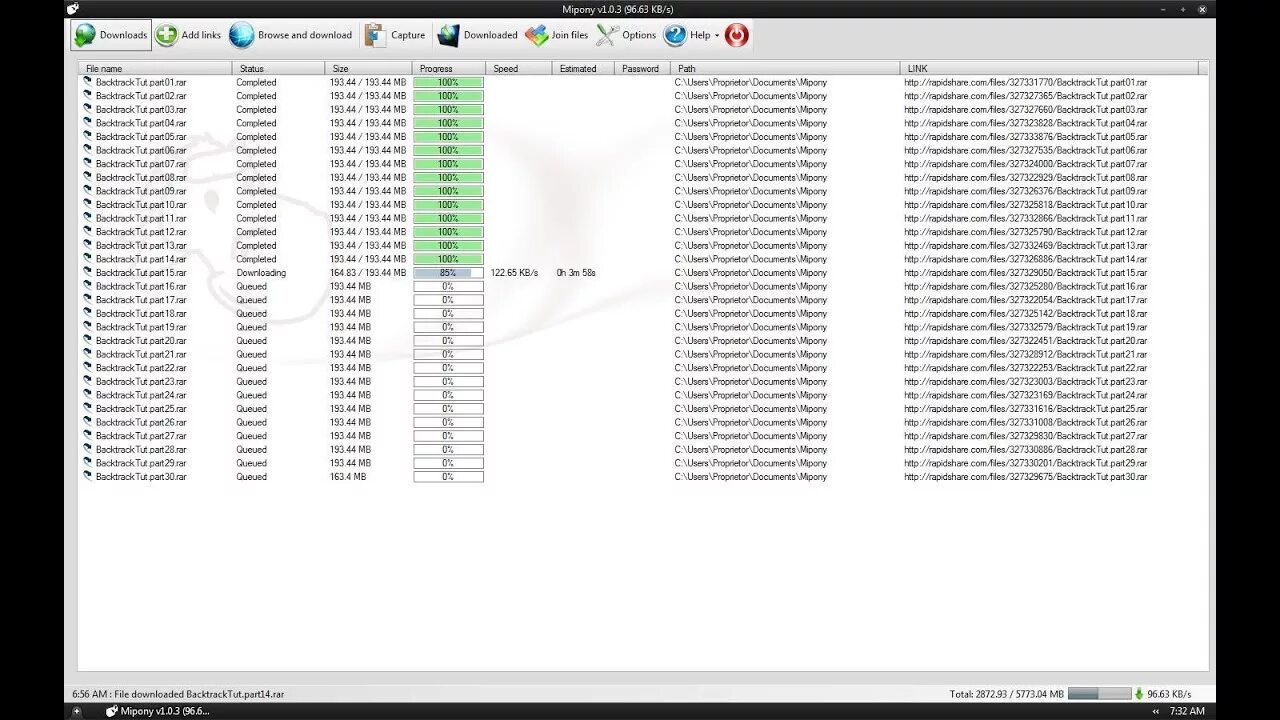Click the red power shutdown icon
The height and width of the screenshot is (720, 1280).
click(736, 35)
